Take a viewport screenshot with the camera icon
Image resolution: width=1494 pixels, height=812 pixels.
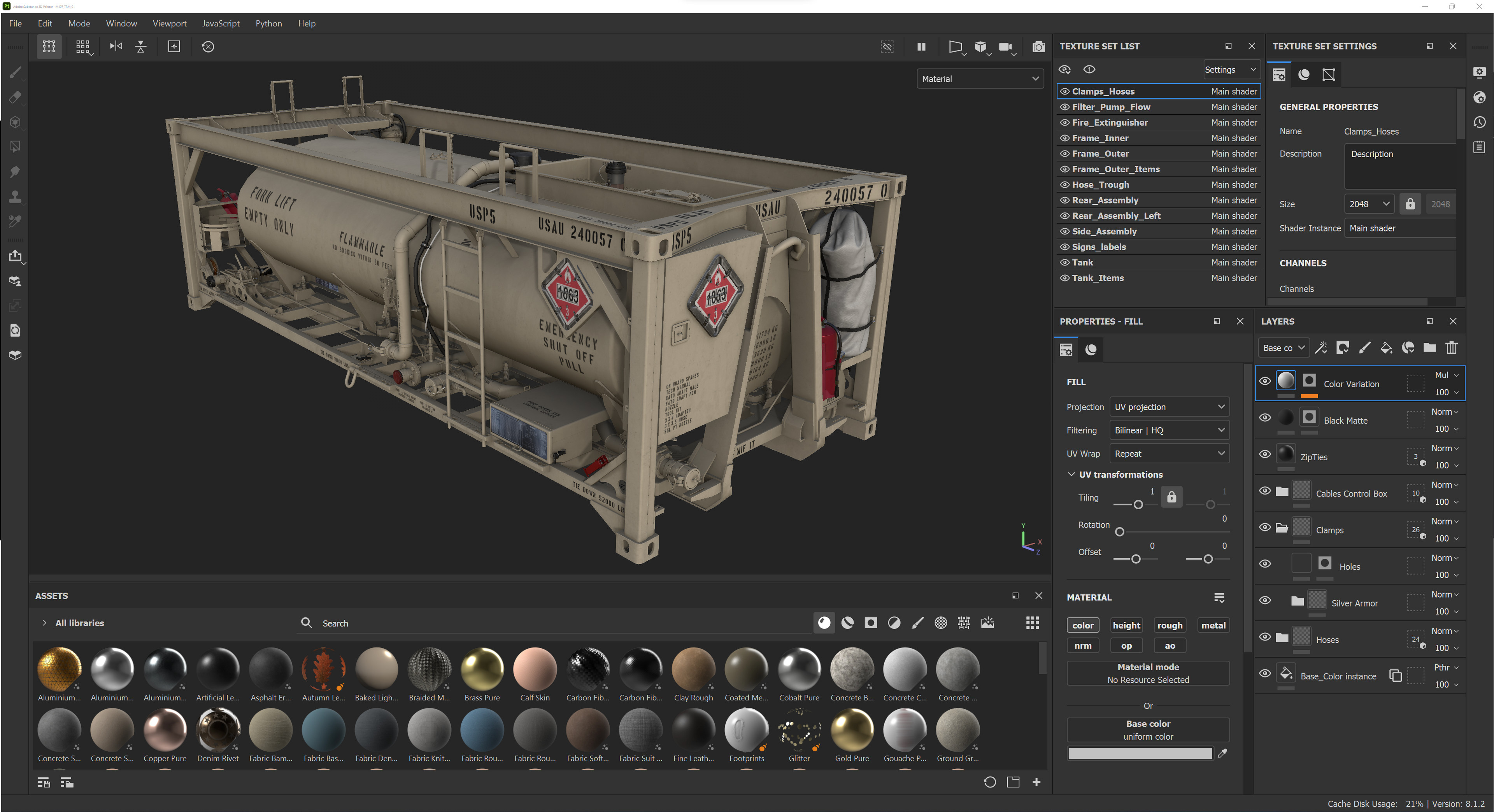(1039, 47)
